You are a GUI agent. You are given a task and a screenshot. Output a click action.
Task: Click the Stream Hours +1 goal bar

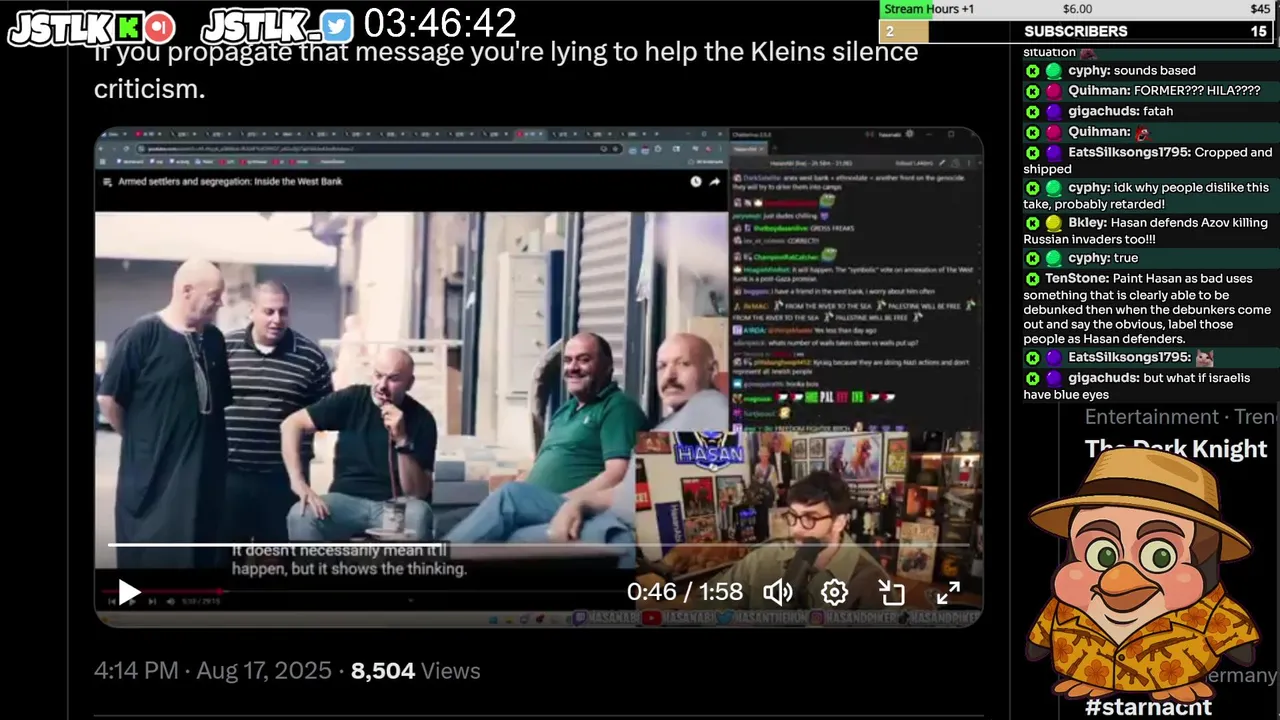(1076, 9)
